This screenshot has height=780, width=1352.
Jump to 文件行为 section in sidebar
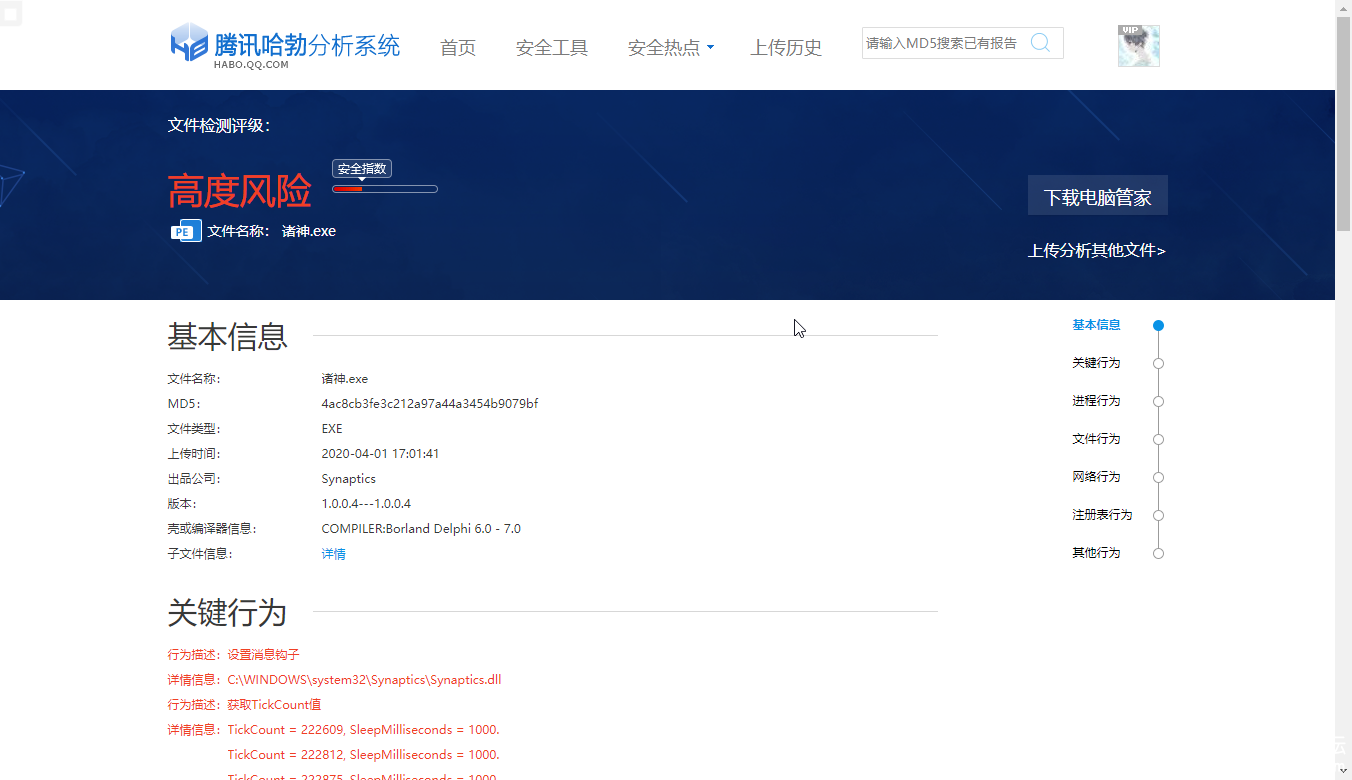pyautogui.click(x=1096, y=439)
